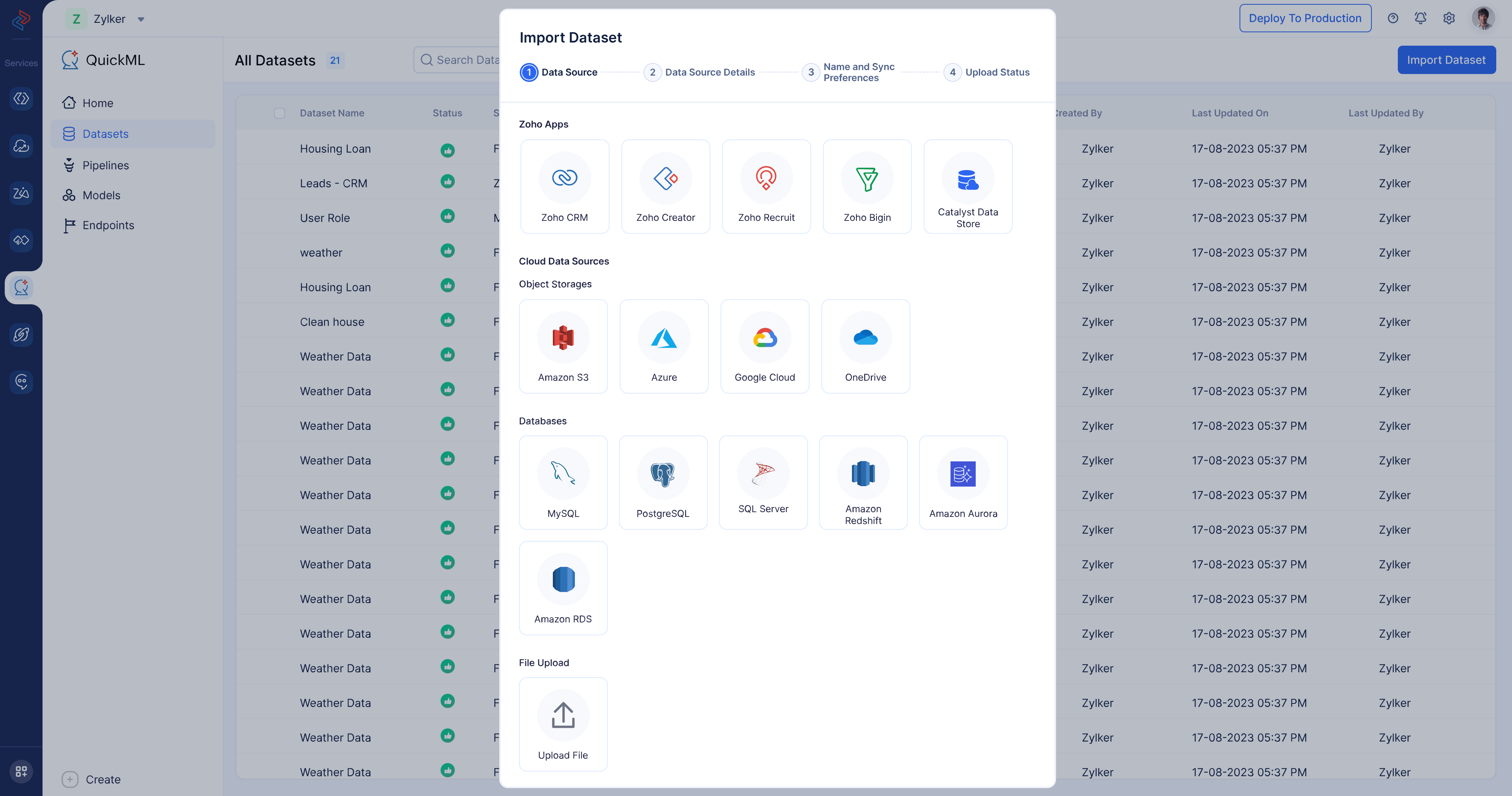
Task: Toggle the select-all datasets checkbox
Action: point(280,113)
